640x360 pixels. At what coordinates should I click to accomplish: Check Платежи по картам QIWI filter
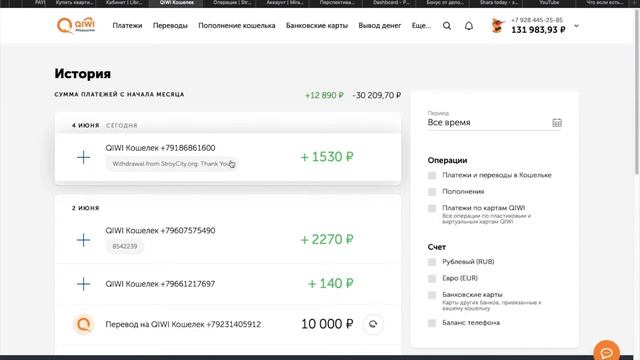click(432, 208)
